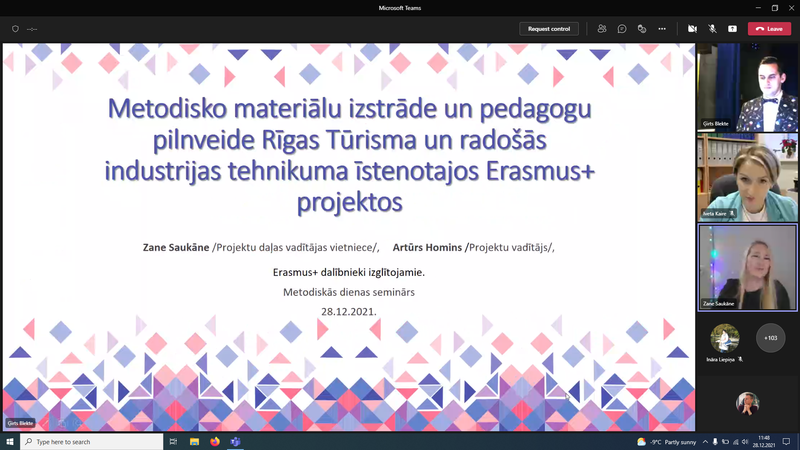
Task: Open the meeting chat
Action: click(622, 29)
